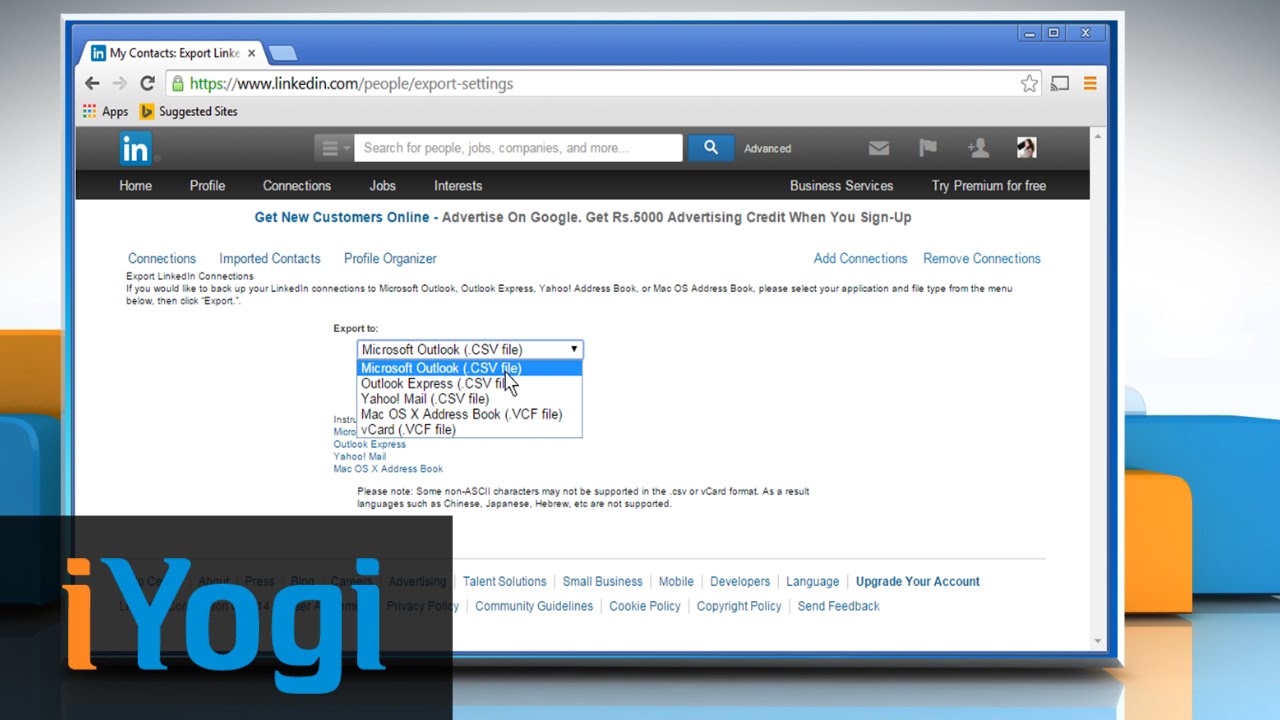Click the add connections person icon
This screenshot has width=1280, height=720.
click(978, 148)
